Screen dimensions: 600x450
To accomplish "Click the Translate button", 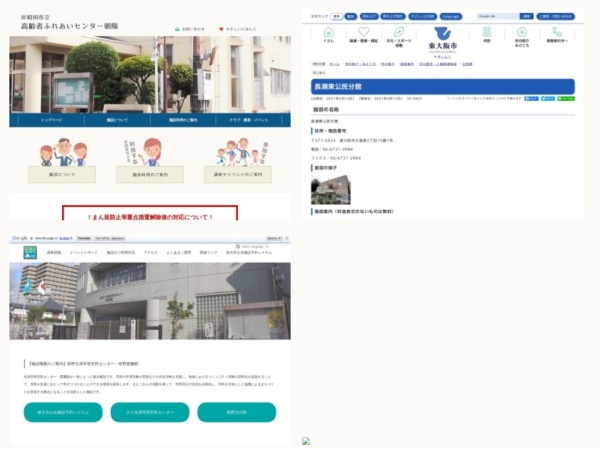I will (x=84, y=238).
